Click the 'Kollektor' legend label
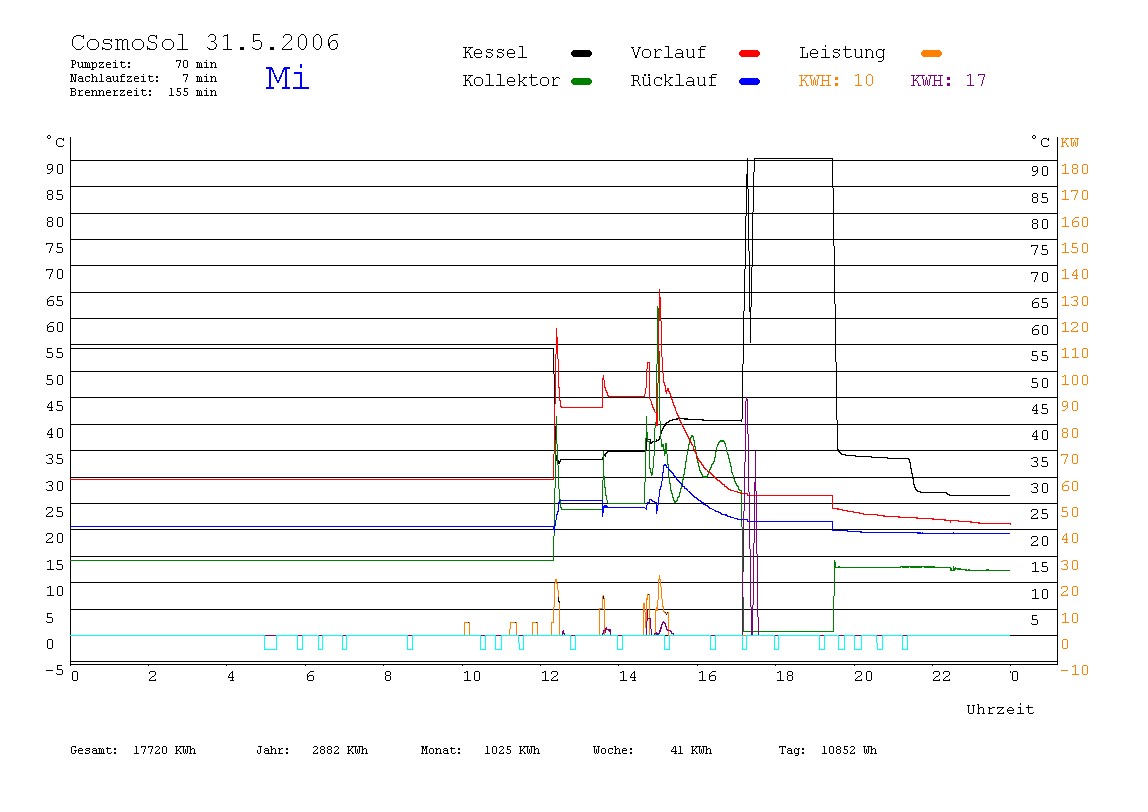This screenshot has width=1148, height=812. pos(511,81)
